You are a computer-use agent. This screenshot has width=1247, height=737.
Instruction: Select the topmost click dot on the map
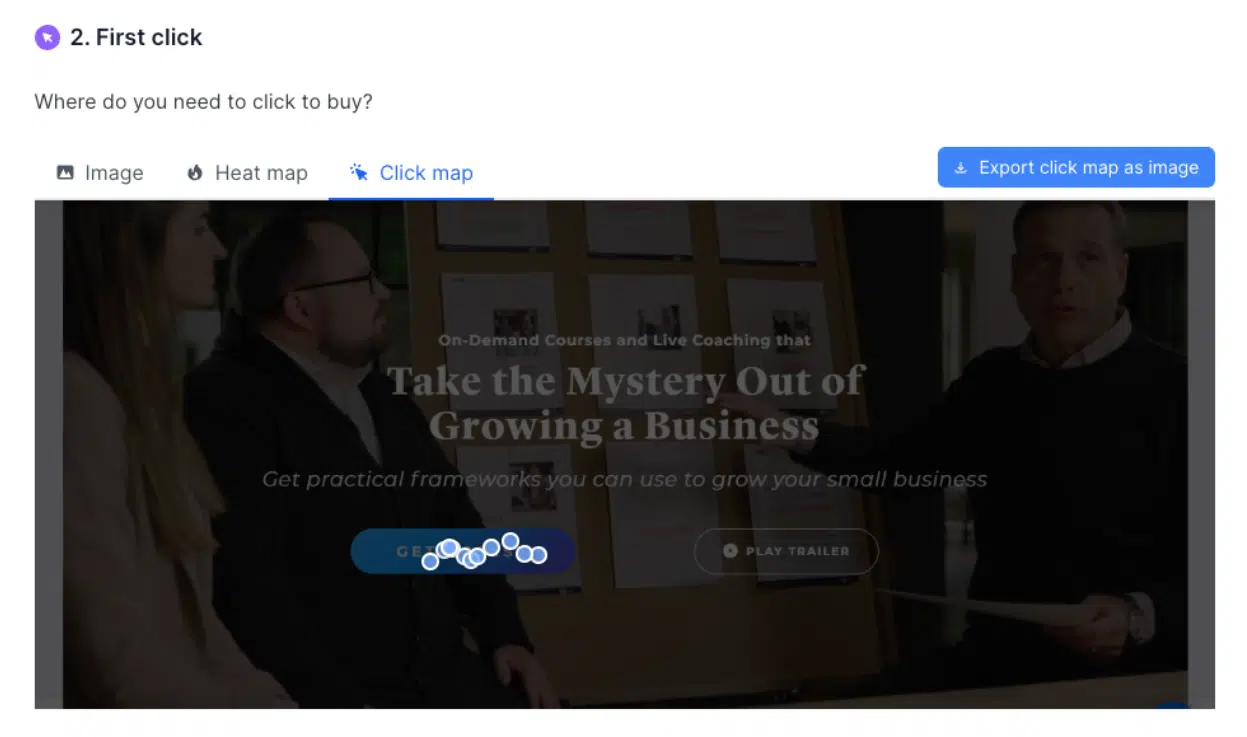coord(510,541)
